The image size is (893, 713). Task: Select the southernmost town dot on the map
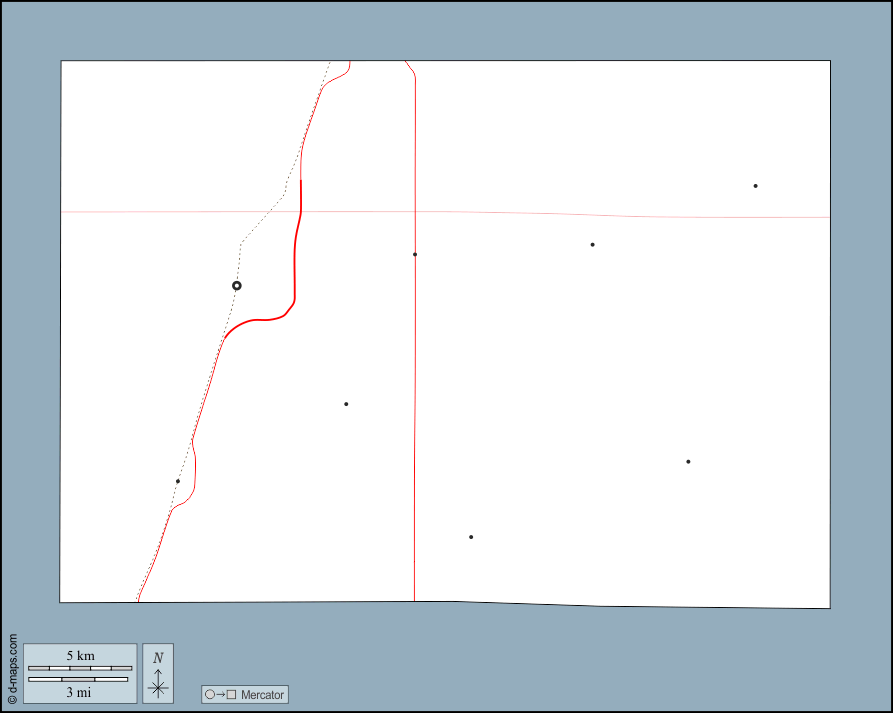(x=471, y=537)
